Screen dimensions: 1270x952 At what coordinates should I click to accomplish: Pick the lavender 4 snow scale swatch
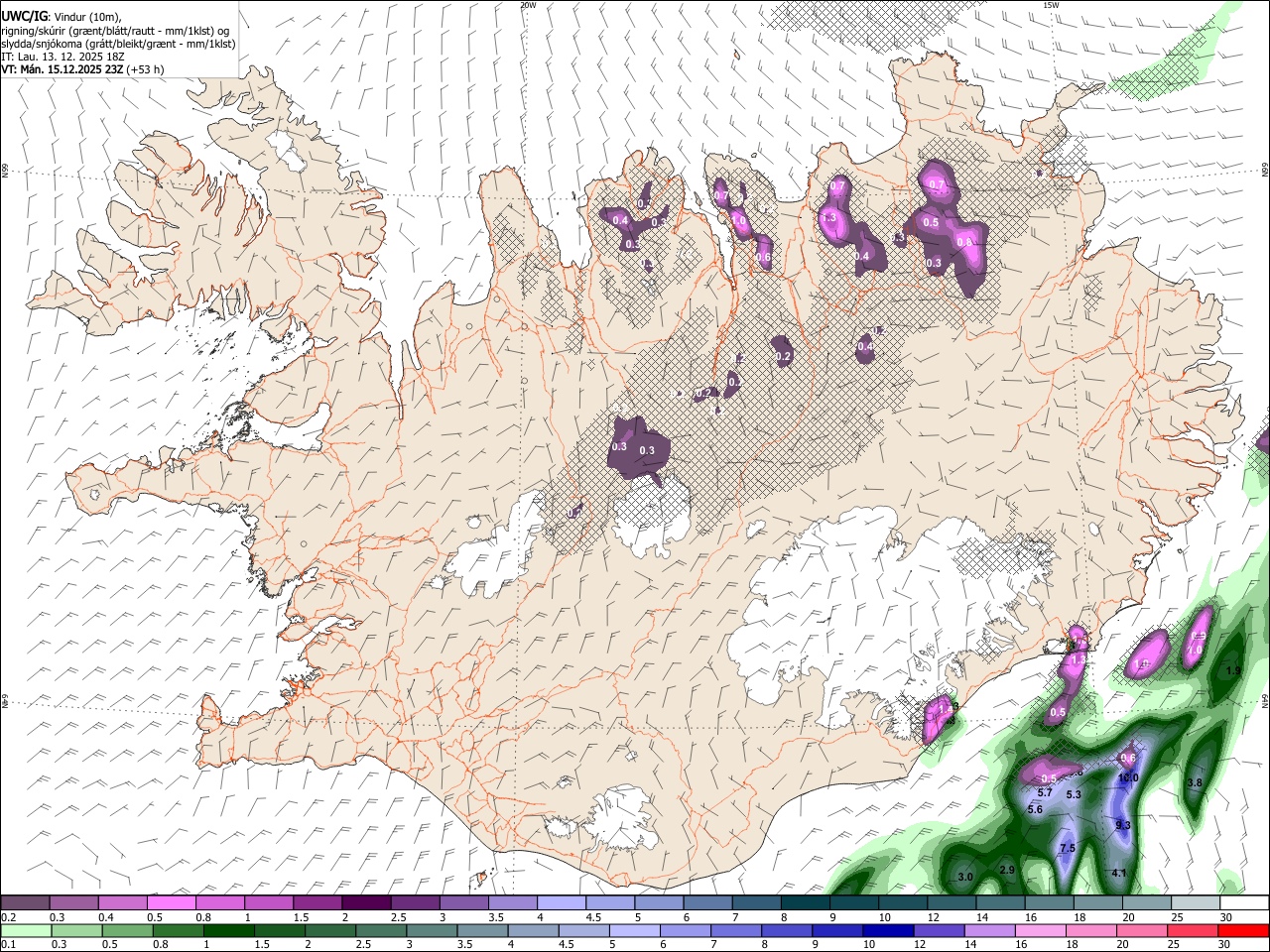562,903
